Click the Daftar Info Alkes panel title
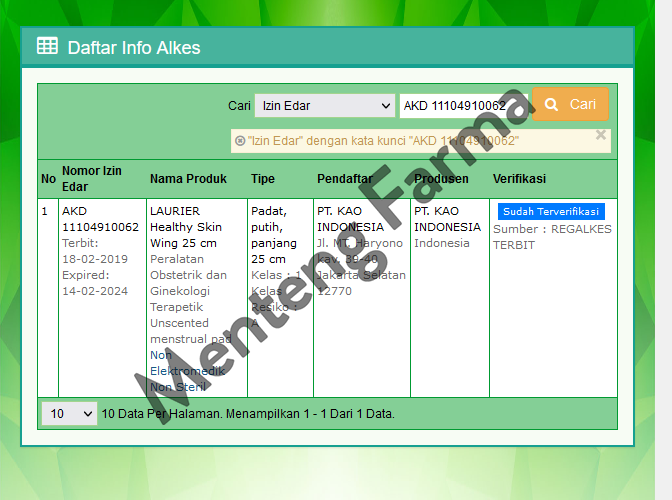This screenshot has width=672, height=500. click(133, 47)
